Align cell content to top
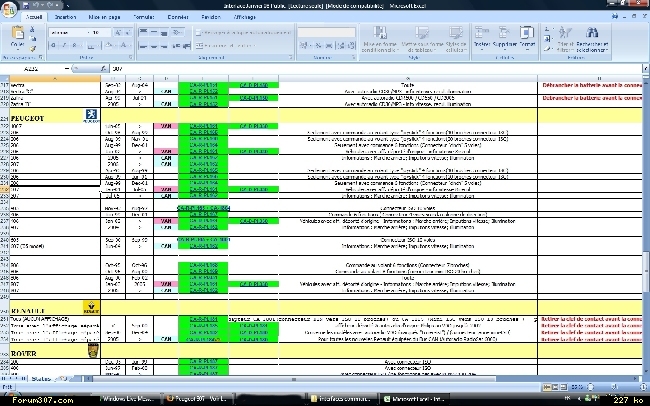Screen dimensions: 650x406 [143, 32]
